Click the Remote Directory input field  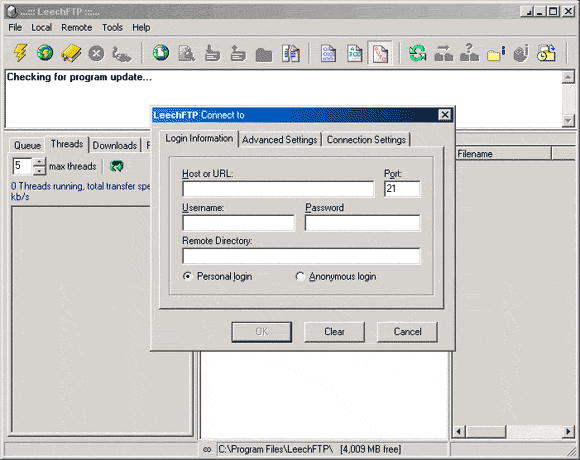pos(301,256)
